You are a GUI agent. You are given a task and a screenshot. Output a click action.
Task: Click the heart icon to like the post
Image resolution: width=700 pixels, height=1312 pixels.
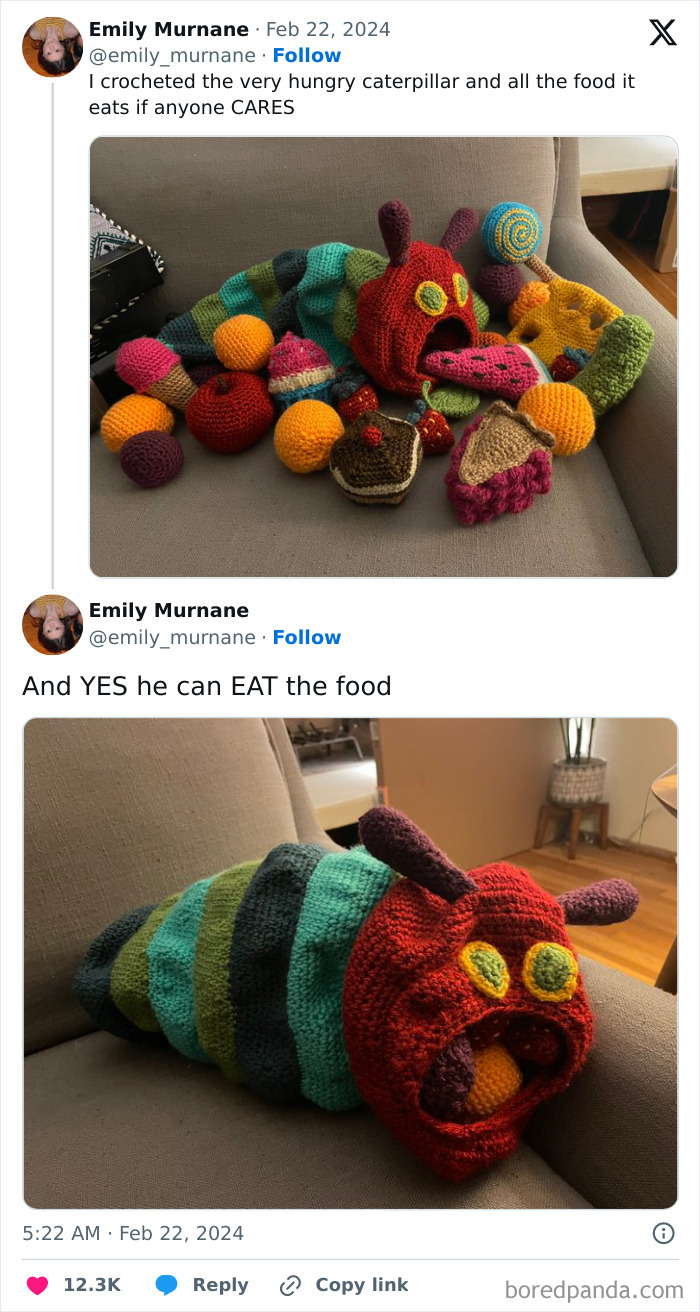38,1285
